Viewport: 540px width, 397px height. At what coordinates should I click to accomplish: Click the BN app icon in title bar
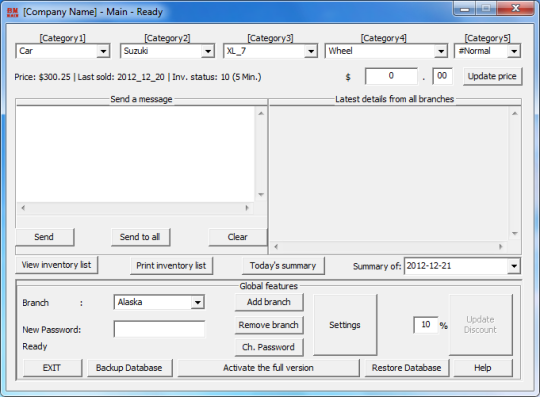(12, 12)
